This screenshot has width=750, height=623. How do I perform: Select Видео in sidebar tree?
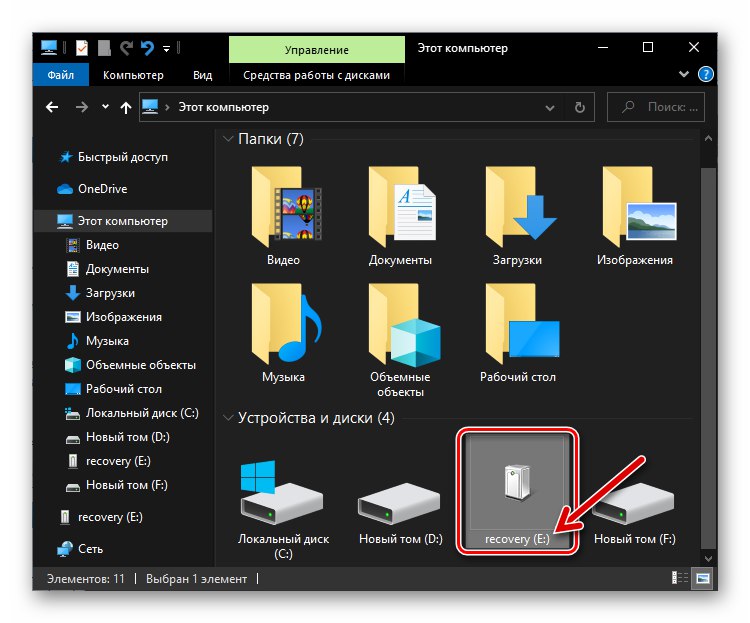[102, 245]
